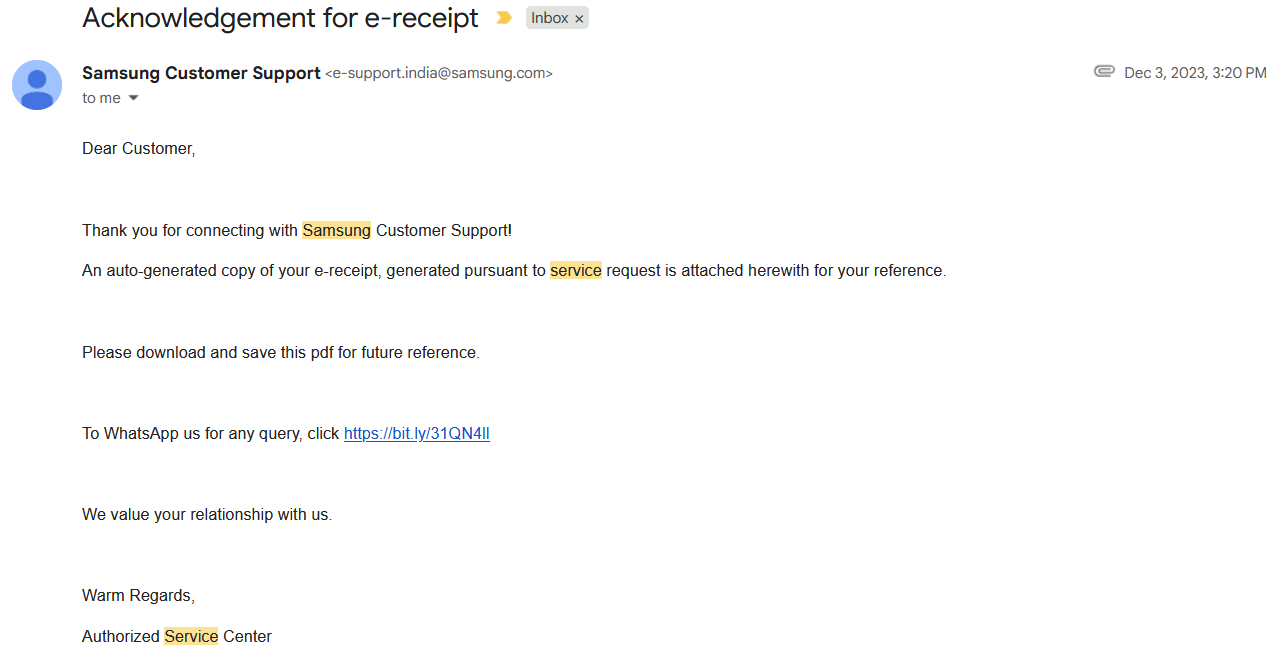The image size is (1280, 654).
Task: Click highlighted "Service" in Authorized Service Center
Action: click(191, 636)
